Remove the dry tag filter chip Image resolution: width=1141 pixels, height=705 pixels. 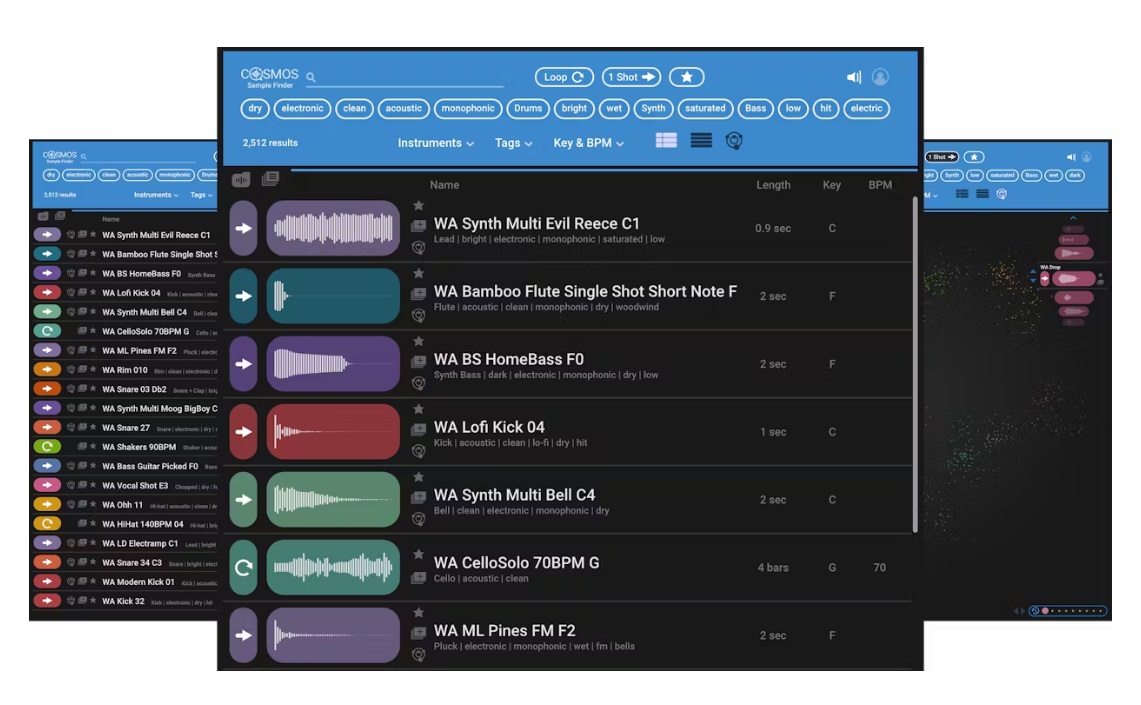coord(256,108)
